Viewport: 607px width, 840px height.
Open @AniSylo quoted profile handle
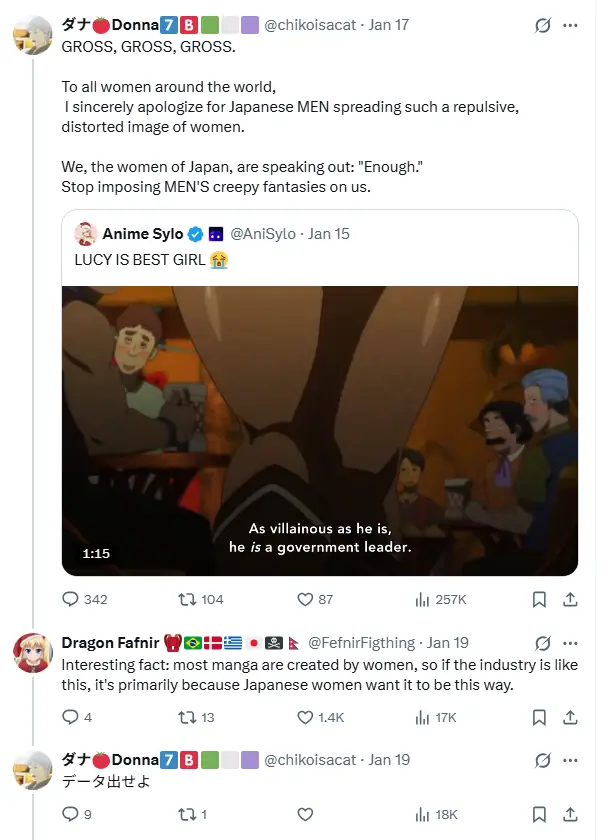coord(263,234)
